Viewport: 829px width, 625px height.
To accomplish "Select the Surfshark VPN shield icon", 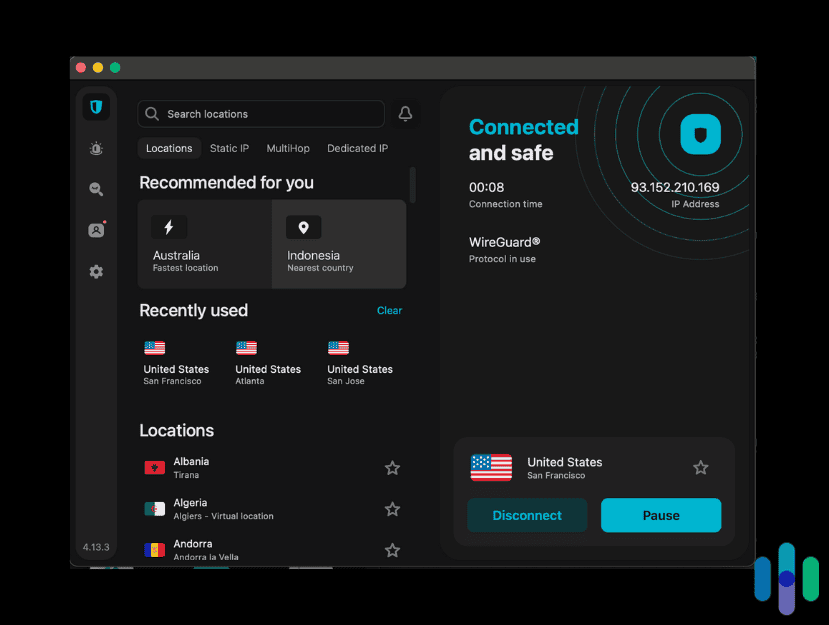I will coord(95,106).
